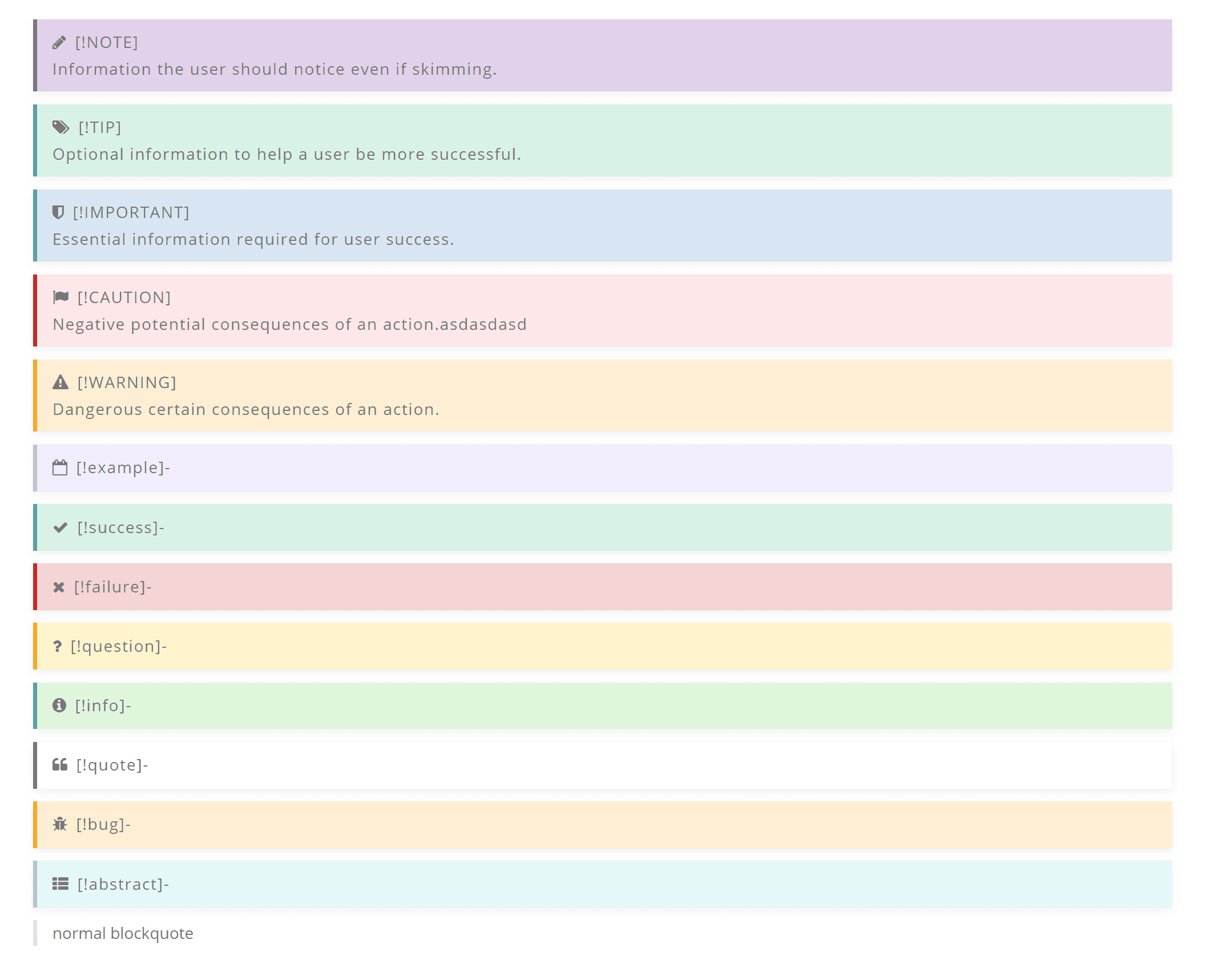Expand the collapsed [!quote]- callout title
The height and width of the screenshot is (980, 1220).
112,765
